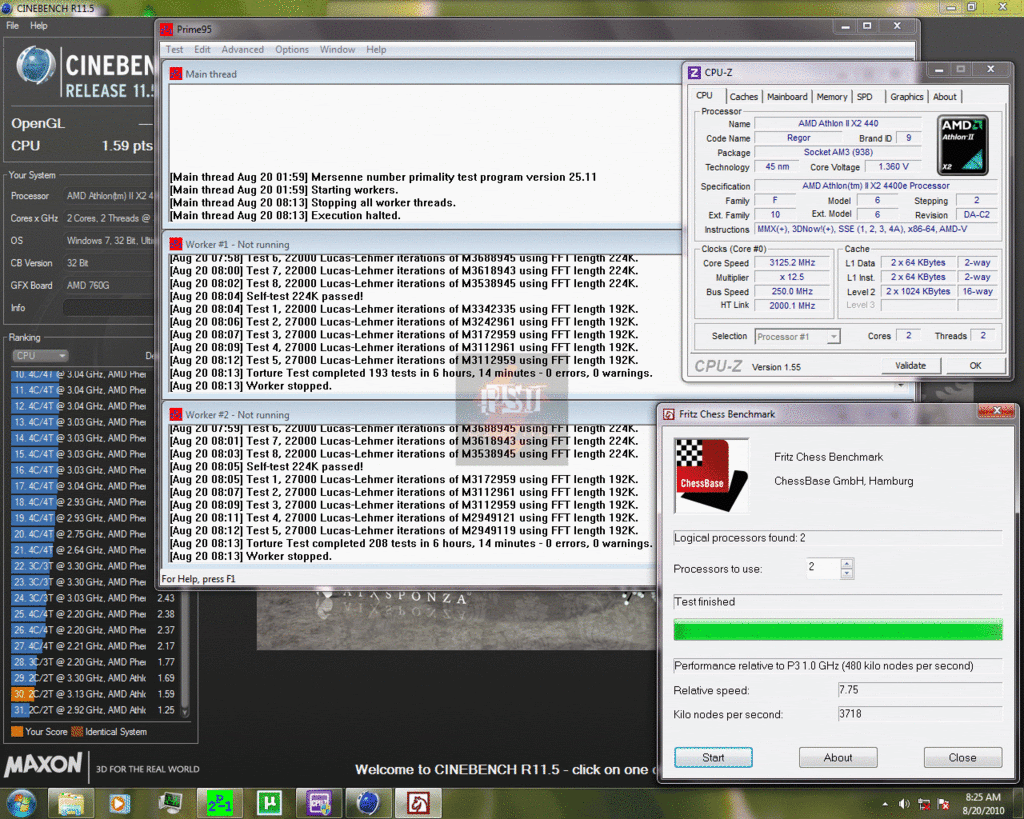This screenshot has height=819, width=1024.
Task: Open the system monitor taskbar icon
Action: (x=170, y=803)
